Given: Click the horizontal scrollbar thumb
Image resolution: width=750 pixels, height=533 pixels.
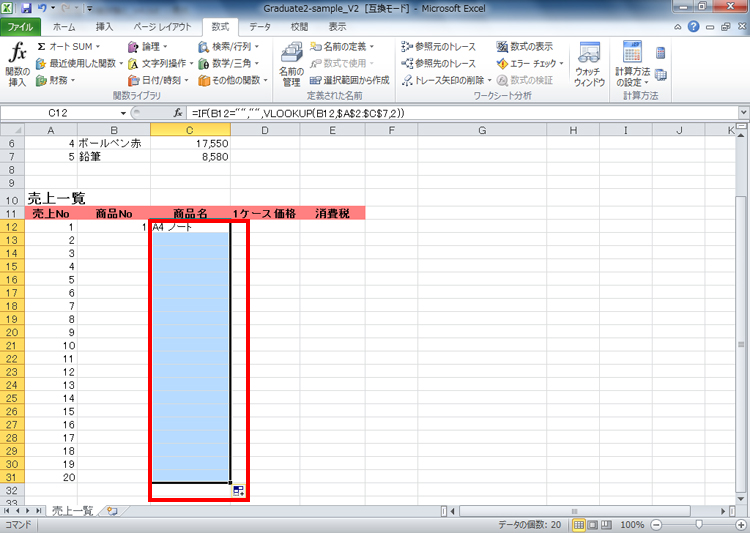Looking at the screenshot, I should [574, 511].
